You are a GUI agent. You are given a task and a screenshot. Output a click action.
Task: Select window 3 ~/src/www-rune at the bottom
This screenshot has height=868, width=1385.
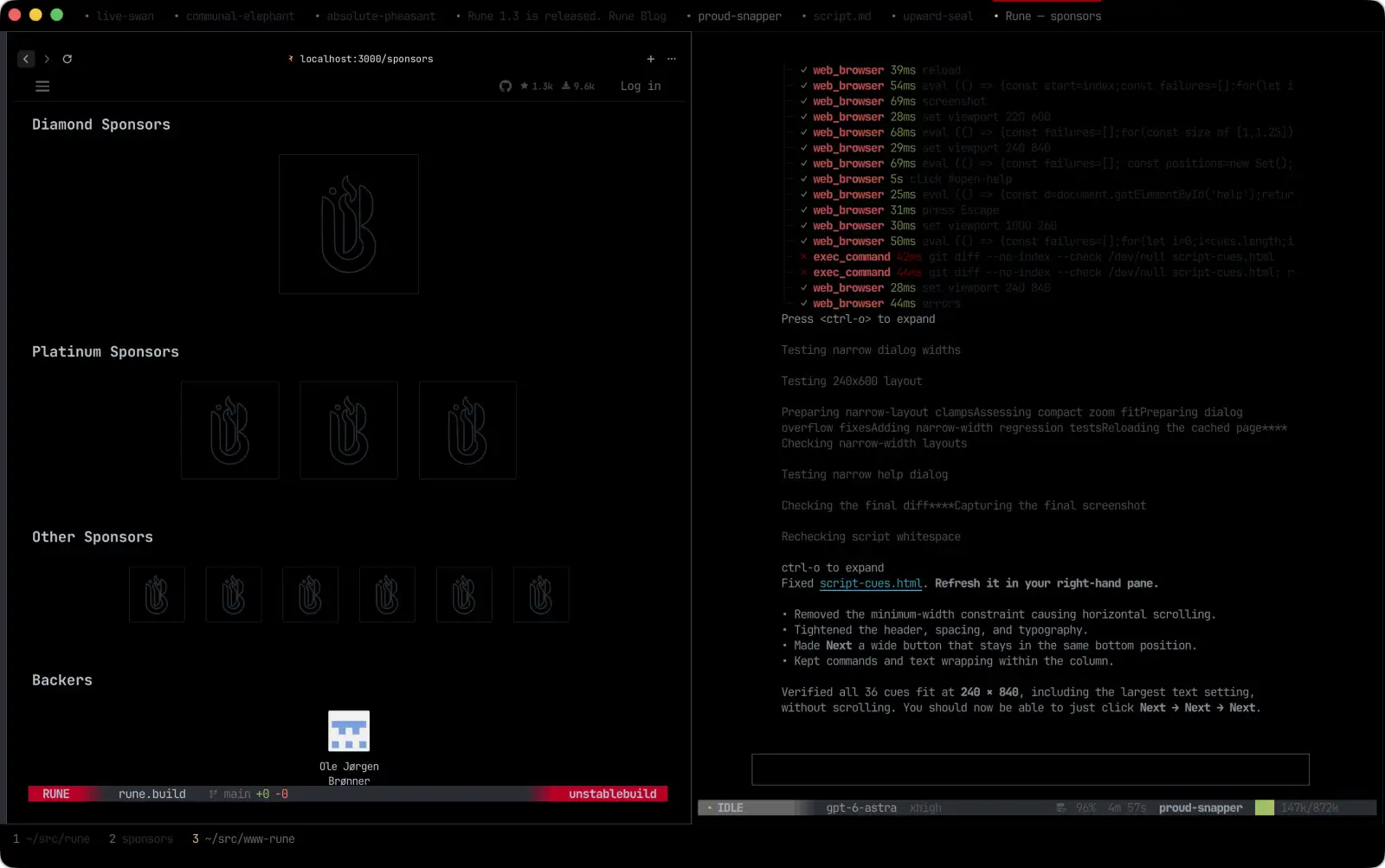(243, 839)
